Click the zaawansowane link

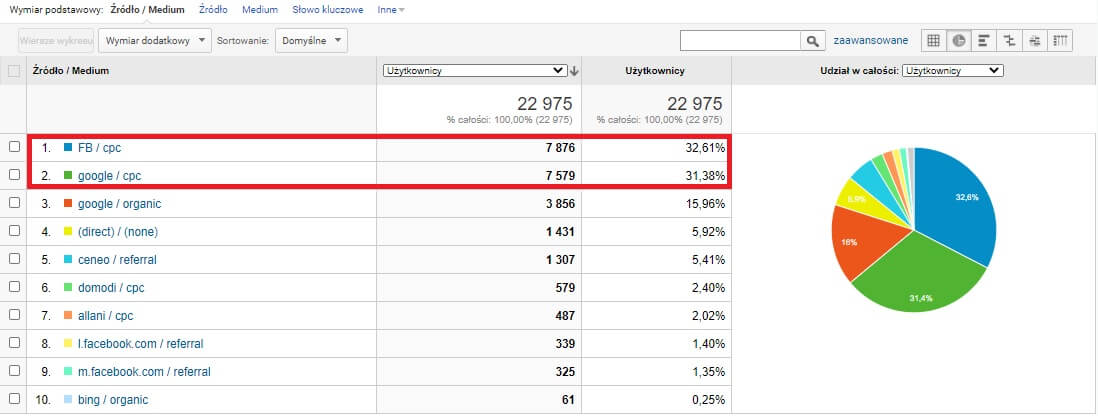(x=870, y=41)
